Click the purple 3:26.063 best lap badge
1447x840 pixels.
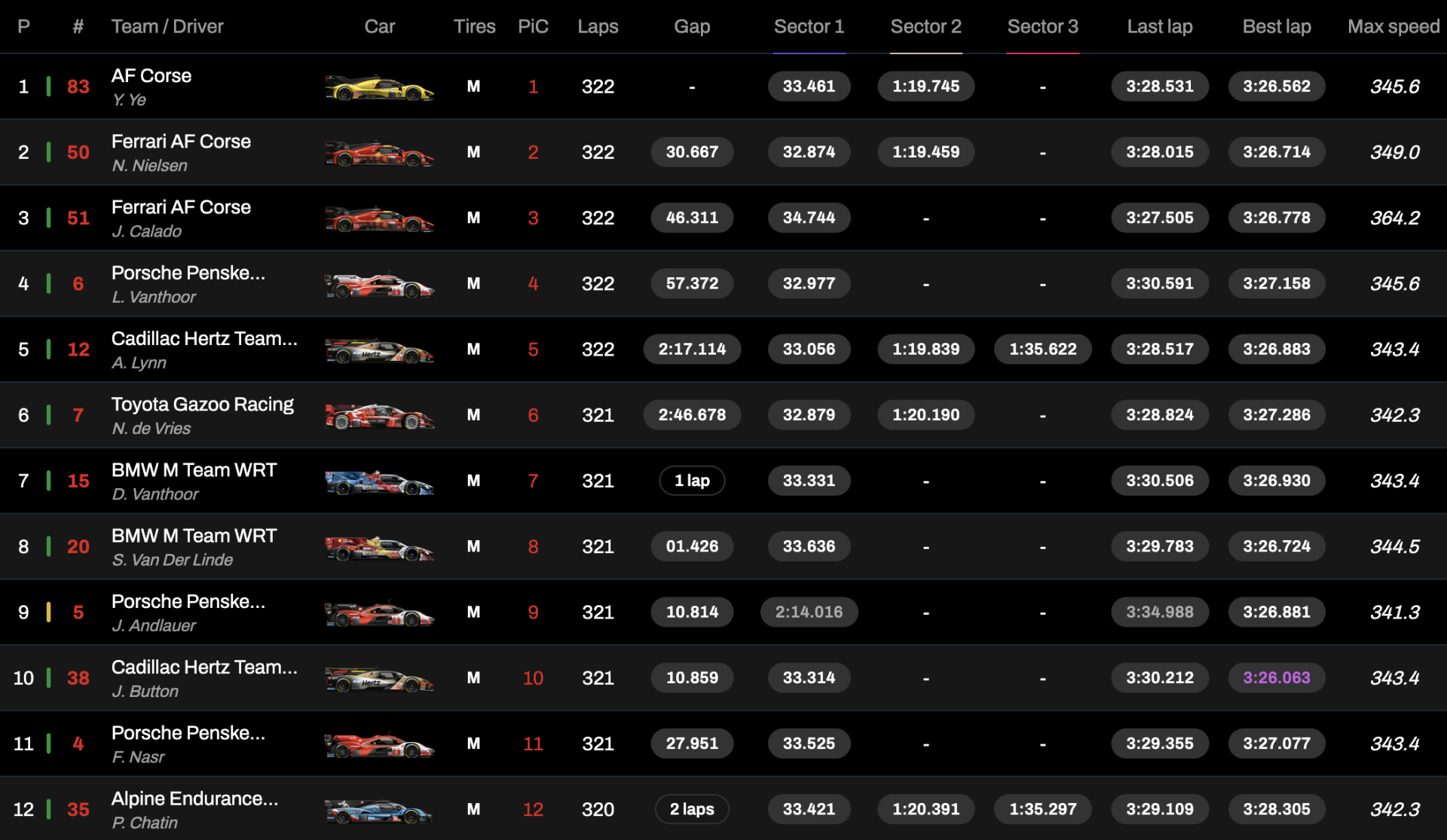pyautogui.click(x=1276, y=677)
